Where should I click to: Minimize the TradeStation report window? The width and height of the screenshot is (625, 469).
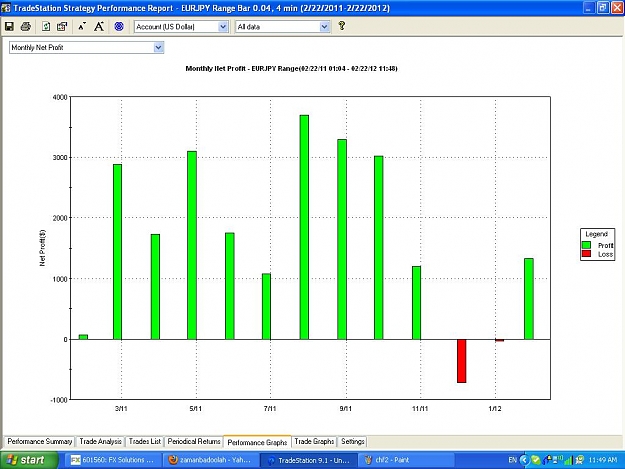588,8
